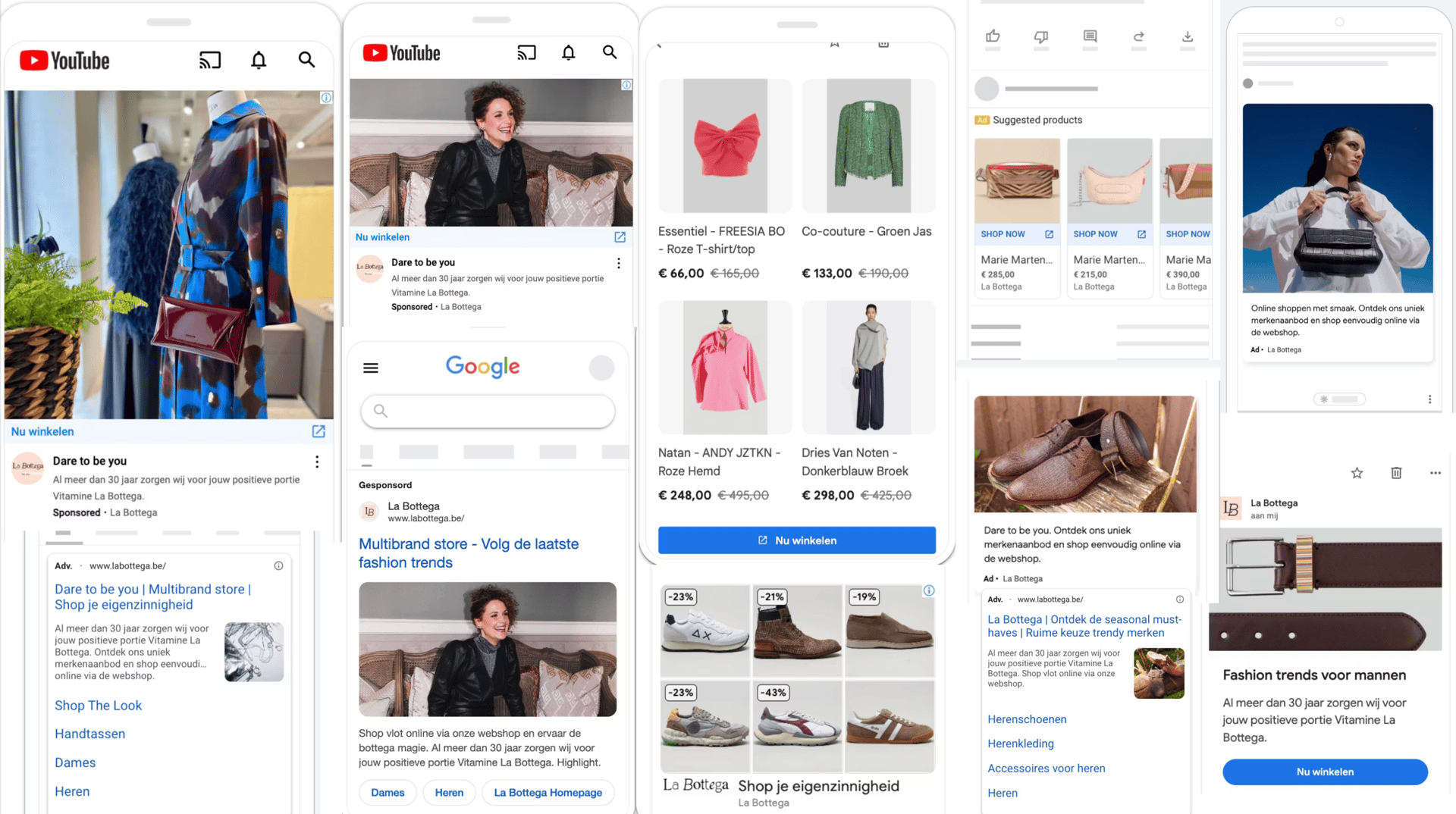Viewport: 1456px width, 814px height.
Task: Open the Shop The Look sitelink
Action: pos(98,706)
